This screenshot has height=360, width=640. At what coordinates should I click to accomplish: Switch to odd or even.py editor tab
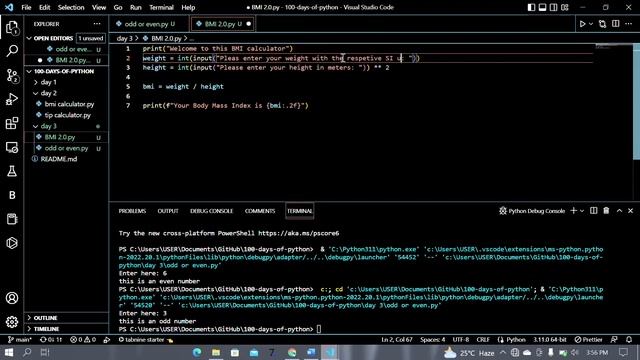coord(149,24)
